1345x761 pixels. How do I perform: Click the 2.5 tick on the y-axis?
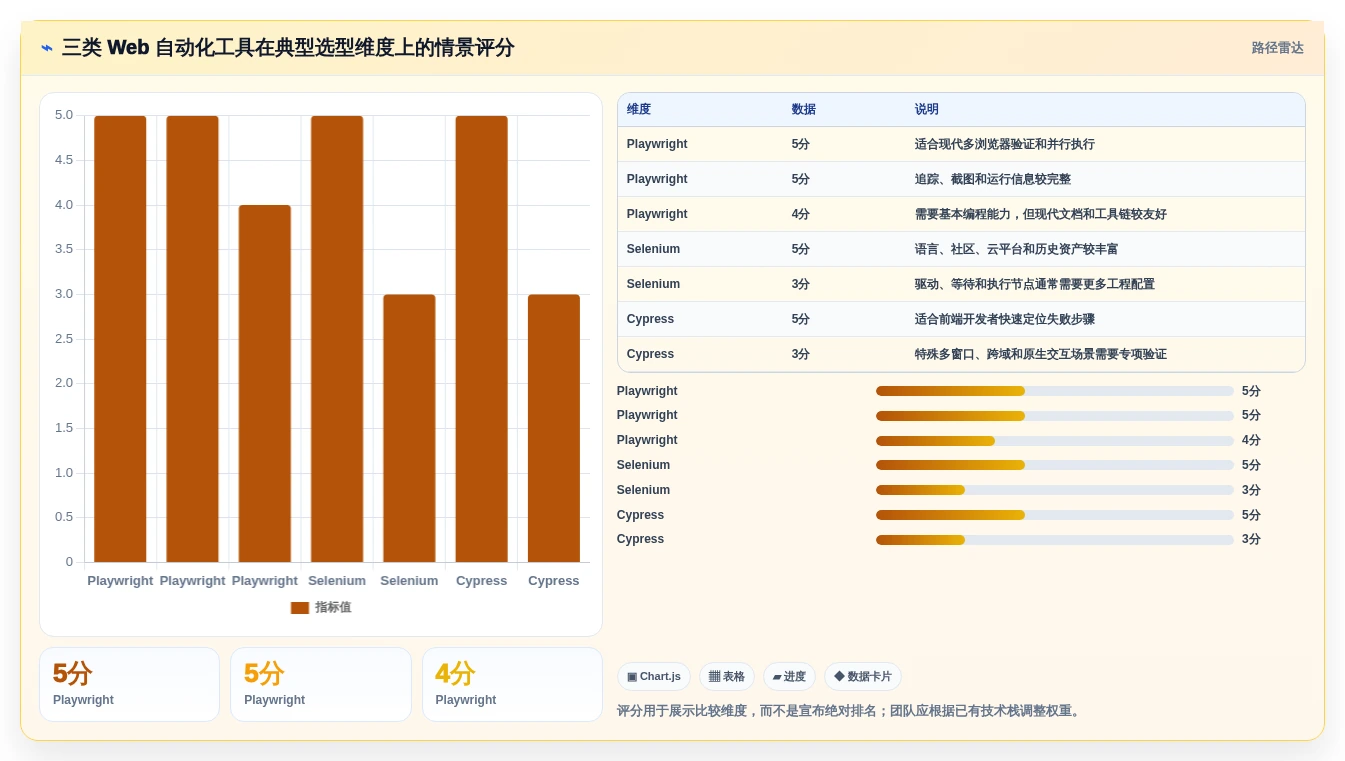(64, 339)
